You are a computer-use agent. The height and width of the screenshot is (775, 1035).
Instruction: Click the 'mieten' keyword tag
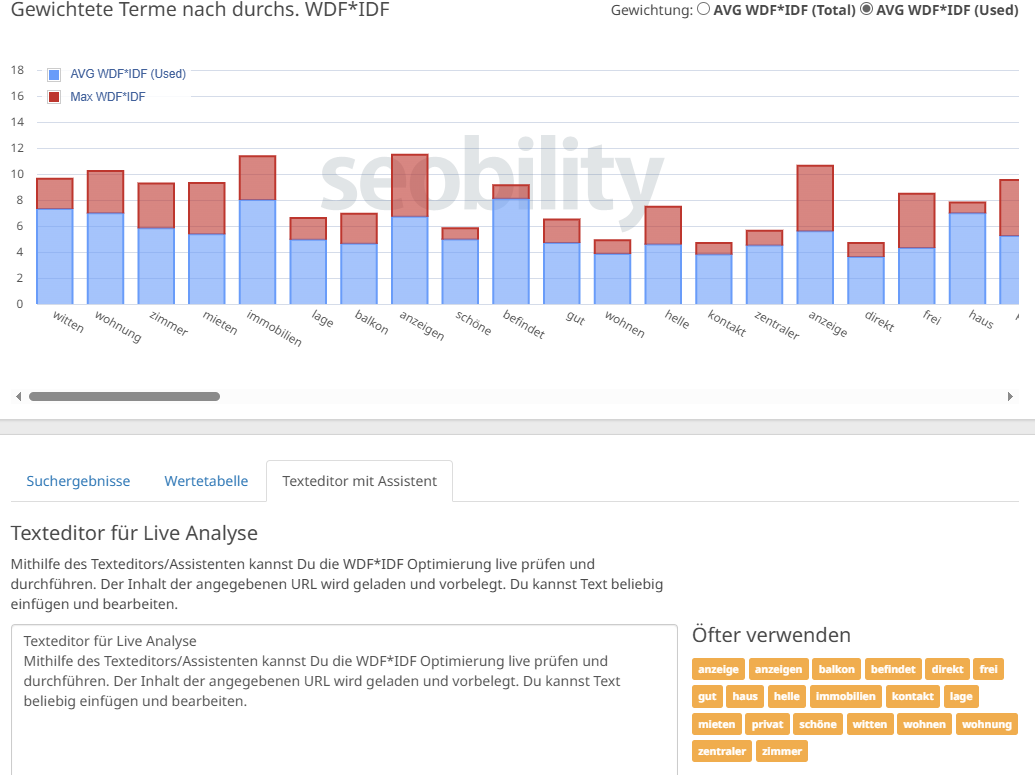(x=716, y=724)
